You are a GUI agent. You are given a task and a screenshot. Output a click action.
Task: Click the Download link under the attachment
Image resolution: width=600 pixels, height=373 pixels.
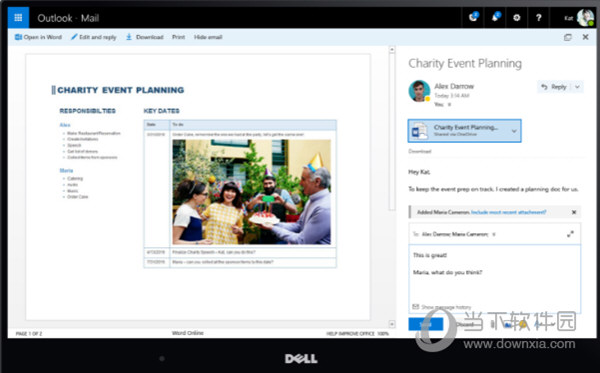pos(420,151)
